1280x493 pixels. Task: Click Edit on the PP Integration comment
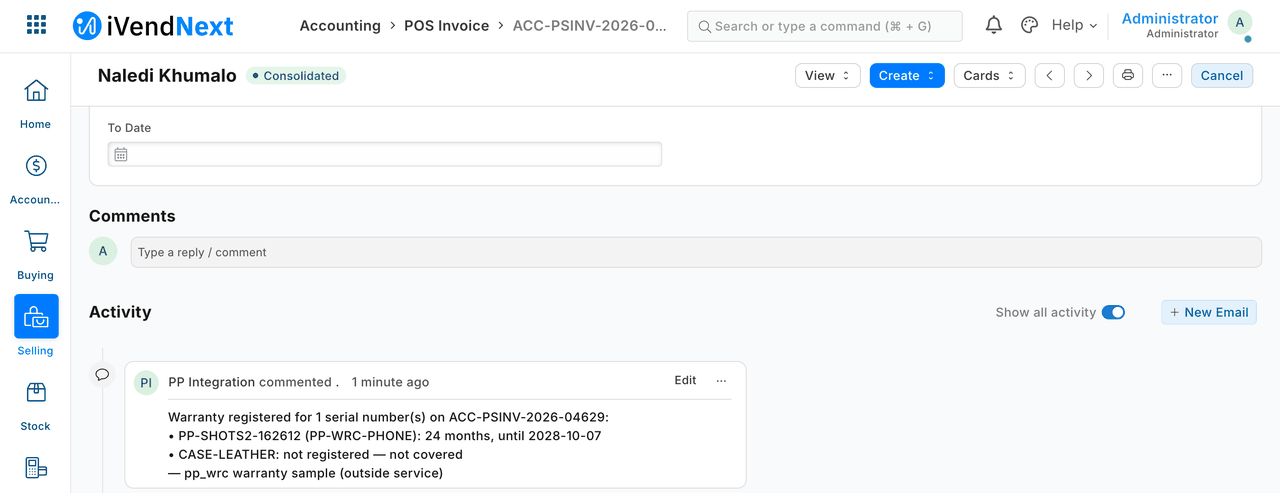pyautogui.click(x=685, y=381)
